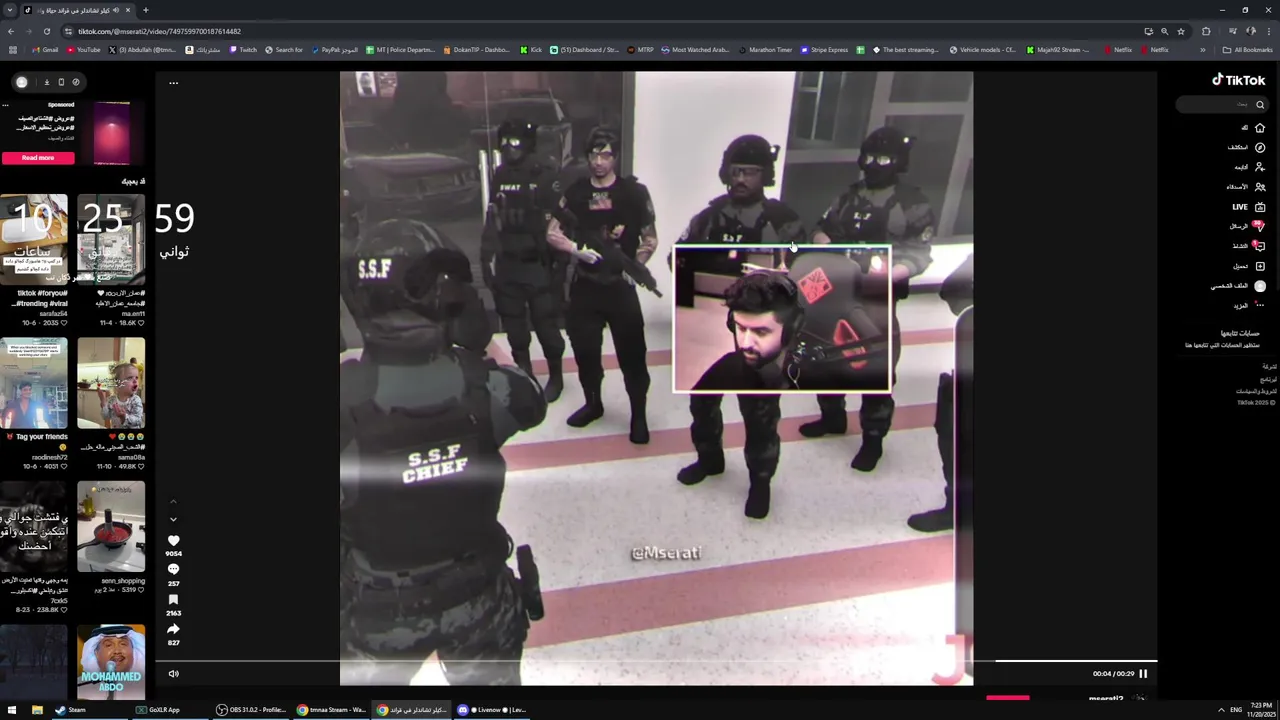
Task: Open the Home (For You) sidebar icon
Action: pos(1260,128)
